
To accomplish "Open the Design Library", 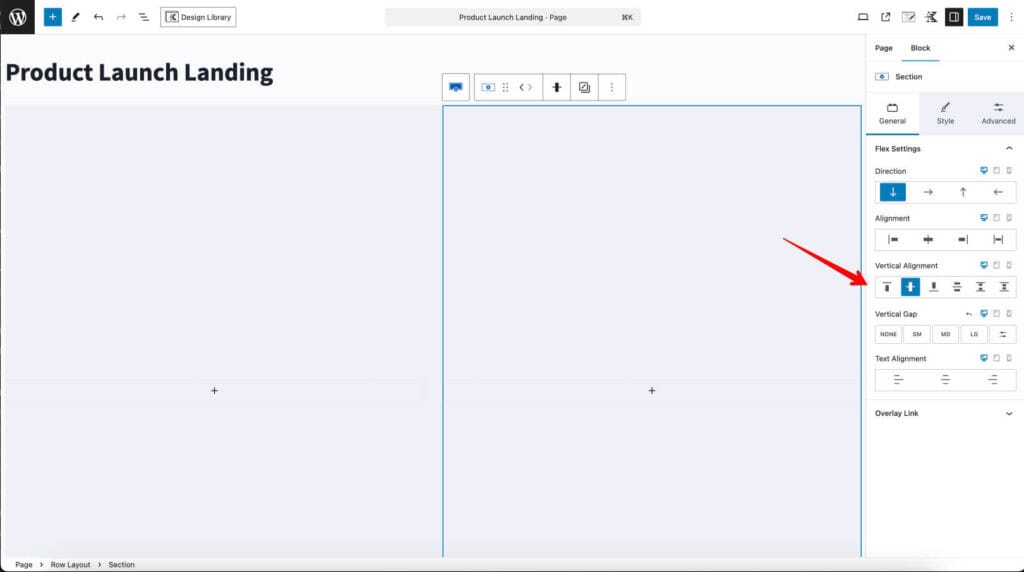I will 198,17.
